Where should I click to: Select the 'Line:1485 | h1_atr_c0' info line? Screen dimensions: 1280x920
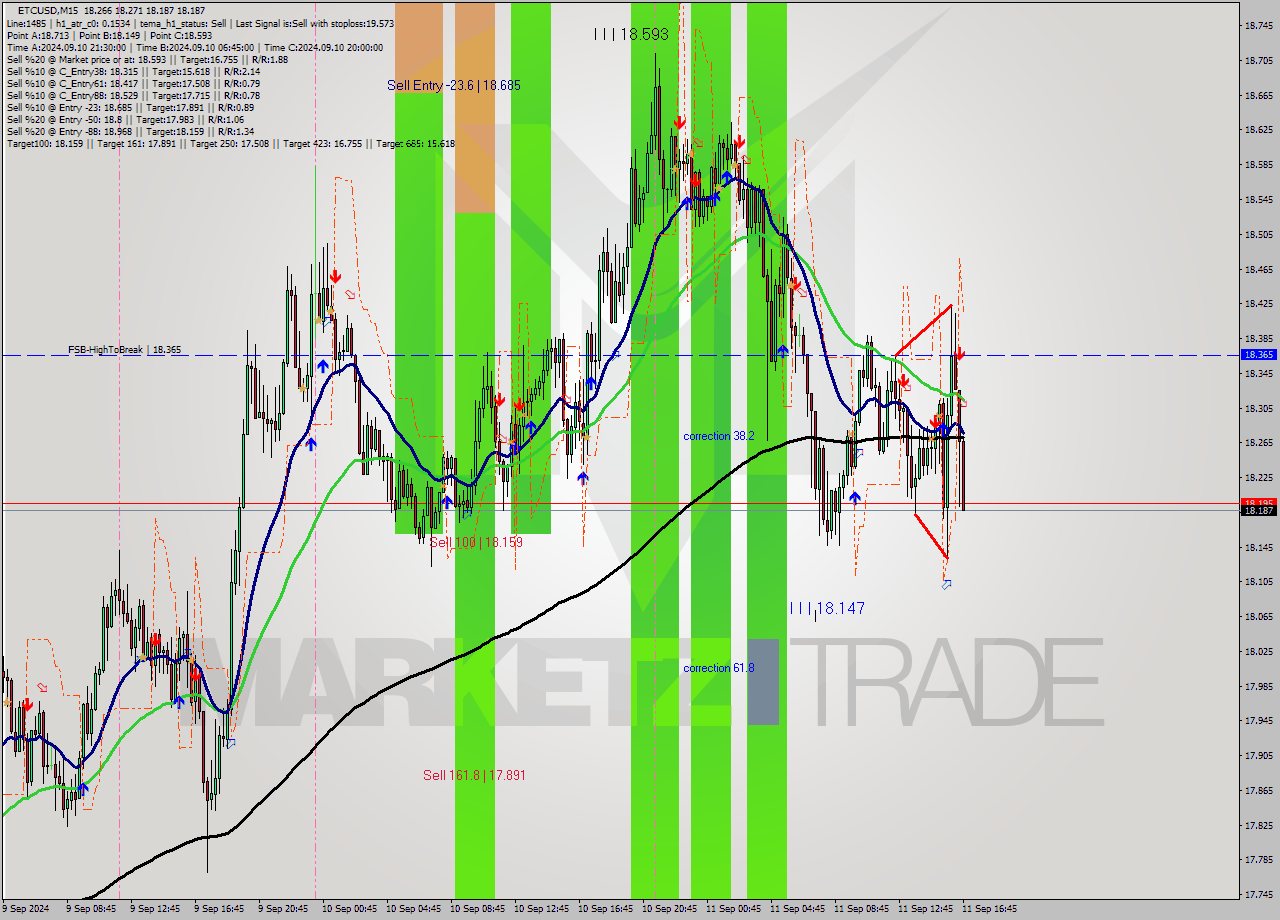coord(200,23)
